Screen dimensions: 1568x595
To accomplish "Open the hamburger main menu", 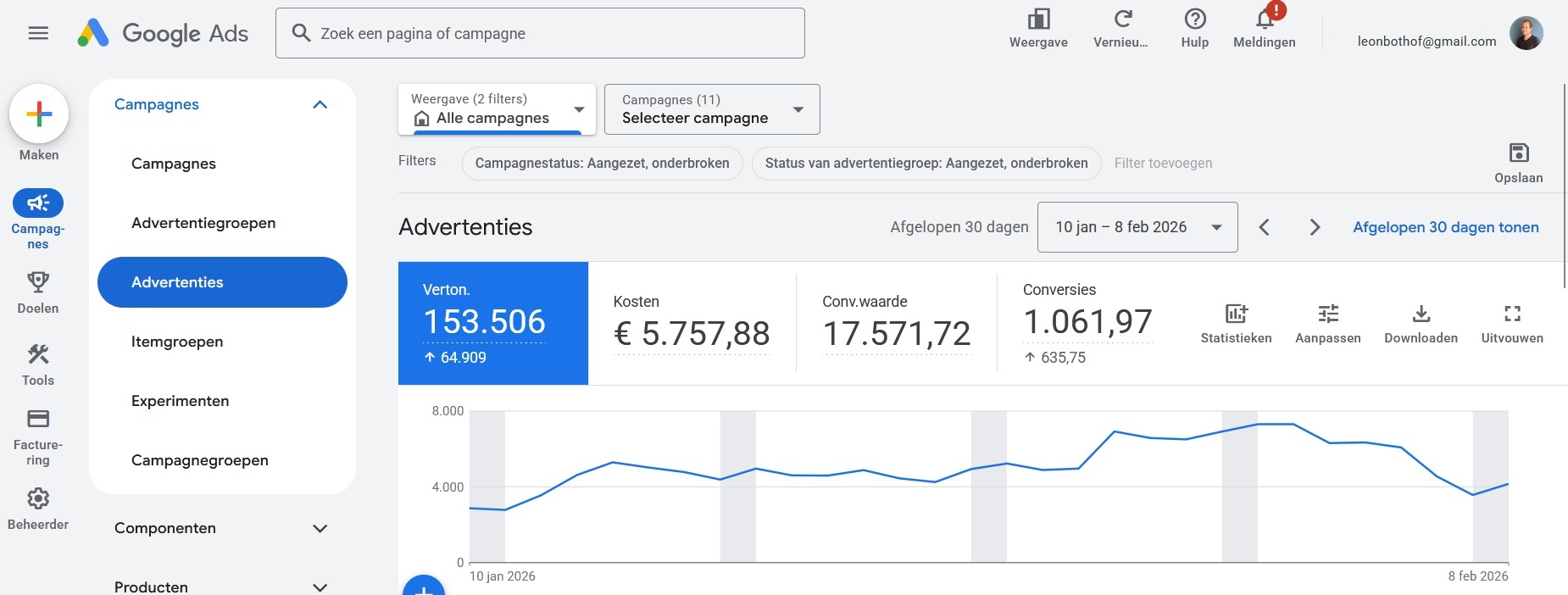I will coord(38,33).
